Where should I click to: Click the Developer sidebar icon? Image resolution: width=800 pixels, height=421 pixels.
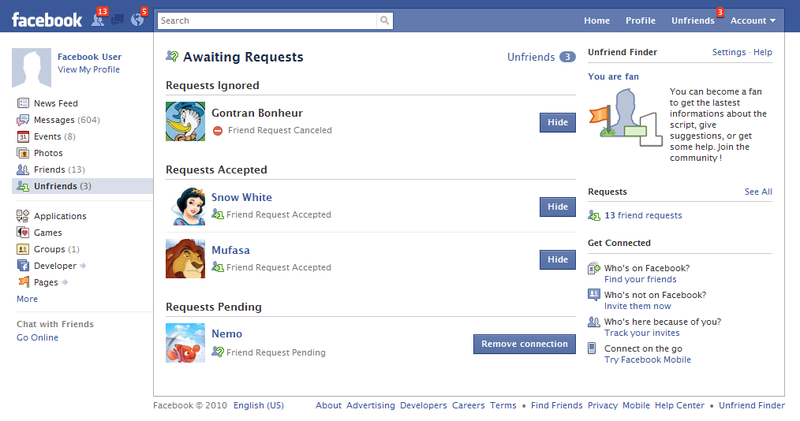coord(23,266)
